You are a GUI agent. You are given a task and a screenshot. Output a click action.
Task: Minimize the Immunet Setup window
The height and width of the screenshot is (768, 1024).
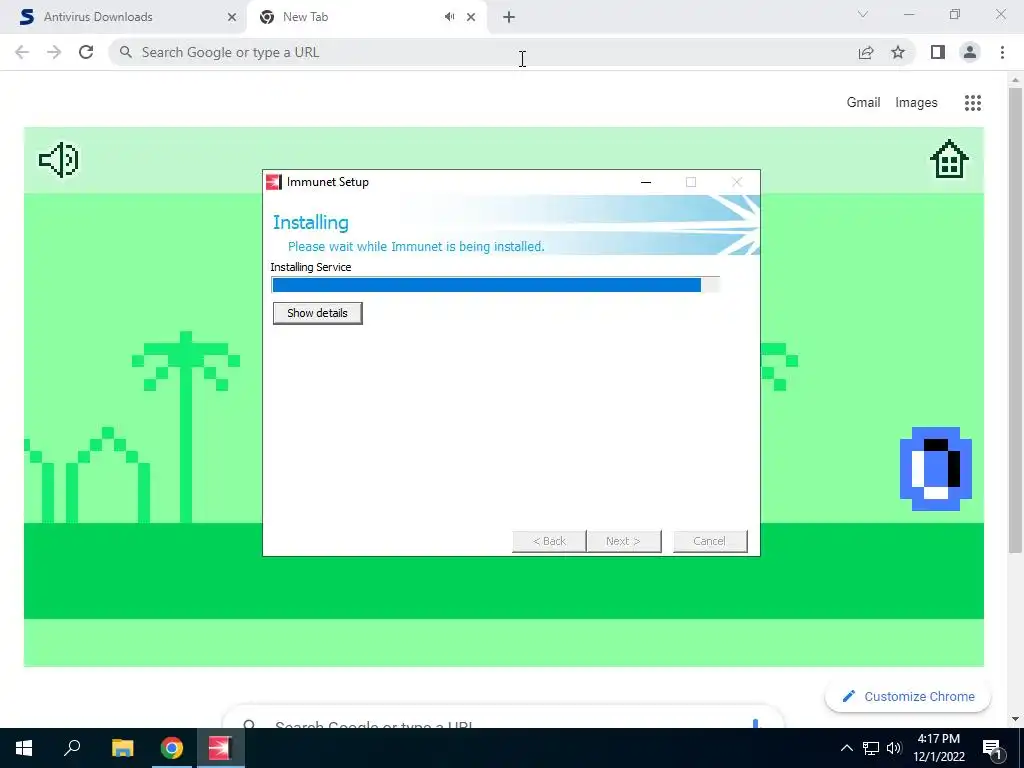click(646, 182)
